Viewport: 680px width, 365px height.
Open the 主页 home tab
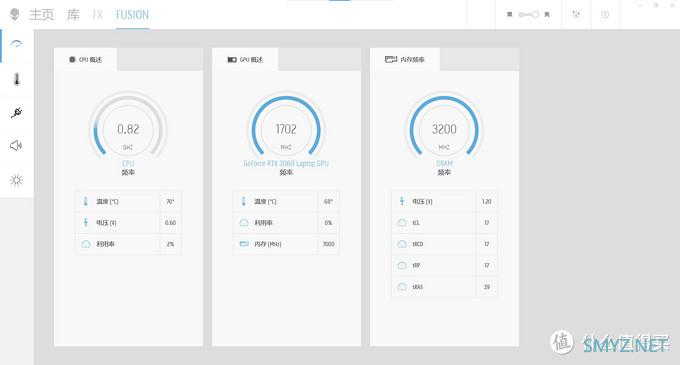[42, 15]
